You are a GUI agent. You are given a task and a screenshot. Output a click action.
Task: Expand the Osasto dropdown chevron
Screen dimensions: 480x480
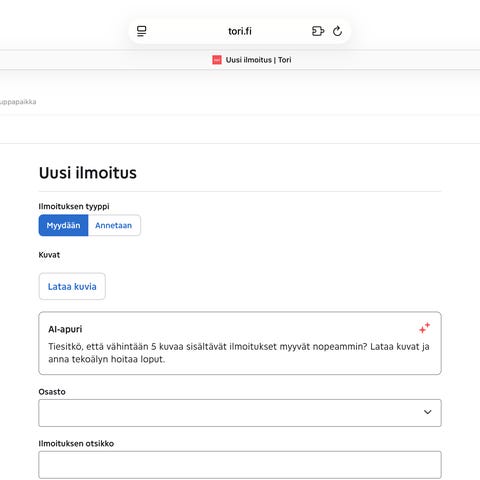[x=428, y=412]
